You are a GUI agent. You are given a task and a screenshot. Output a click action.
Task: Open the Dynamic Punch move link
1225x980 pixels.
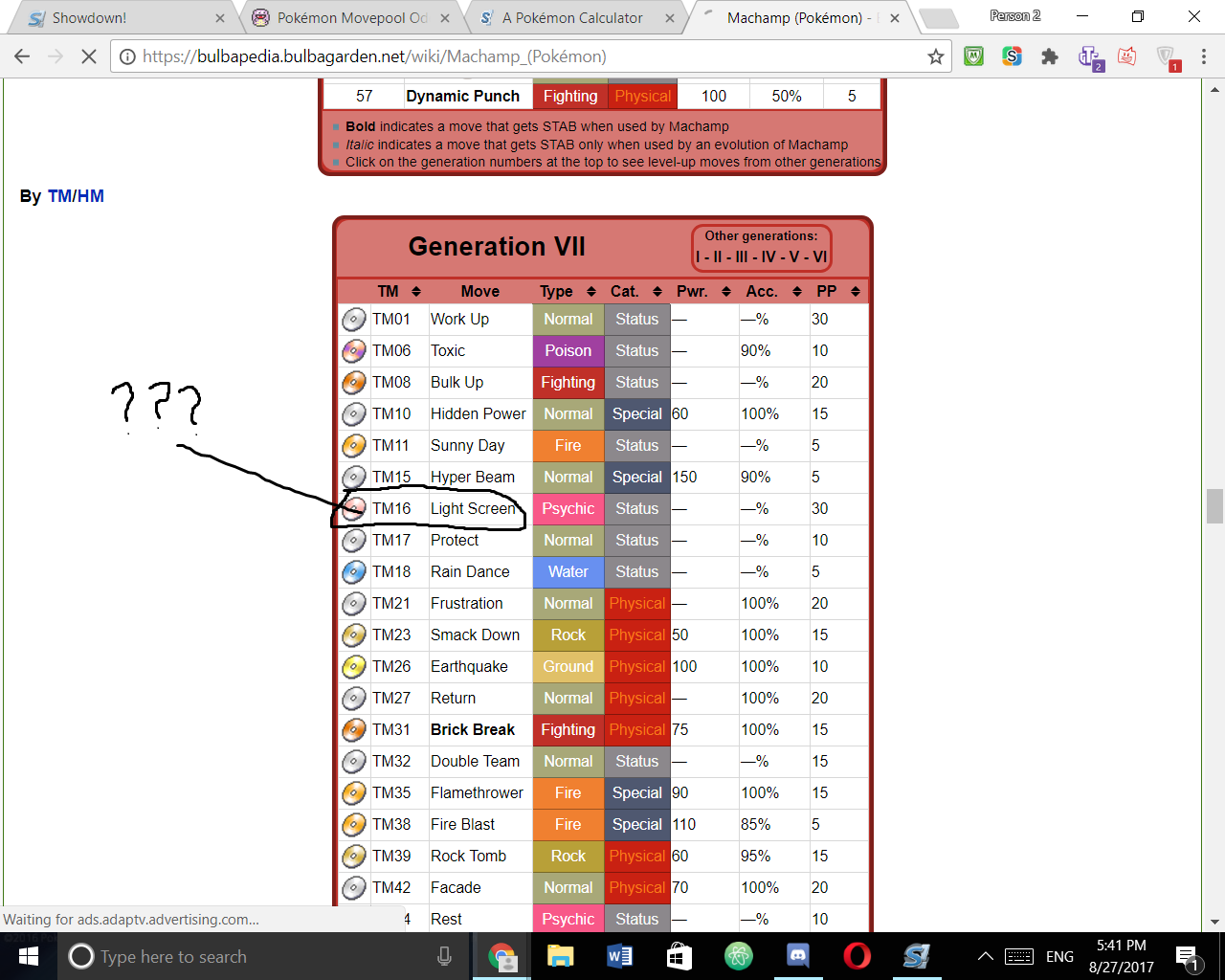pos(463,96)
